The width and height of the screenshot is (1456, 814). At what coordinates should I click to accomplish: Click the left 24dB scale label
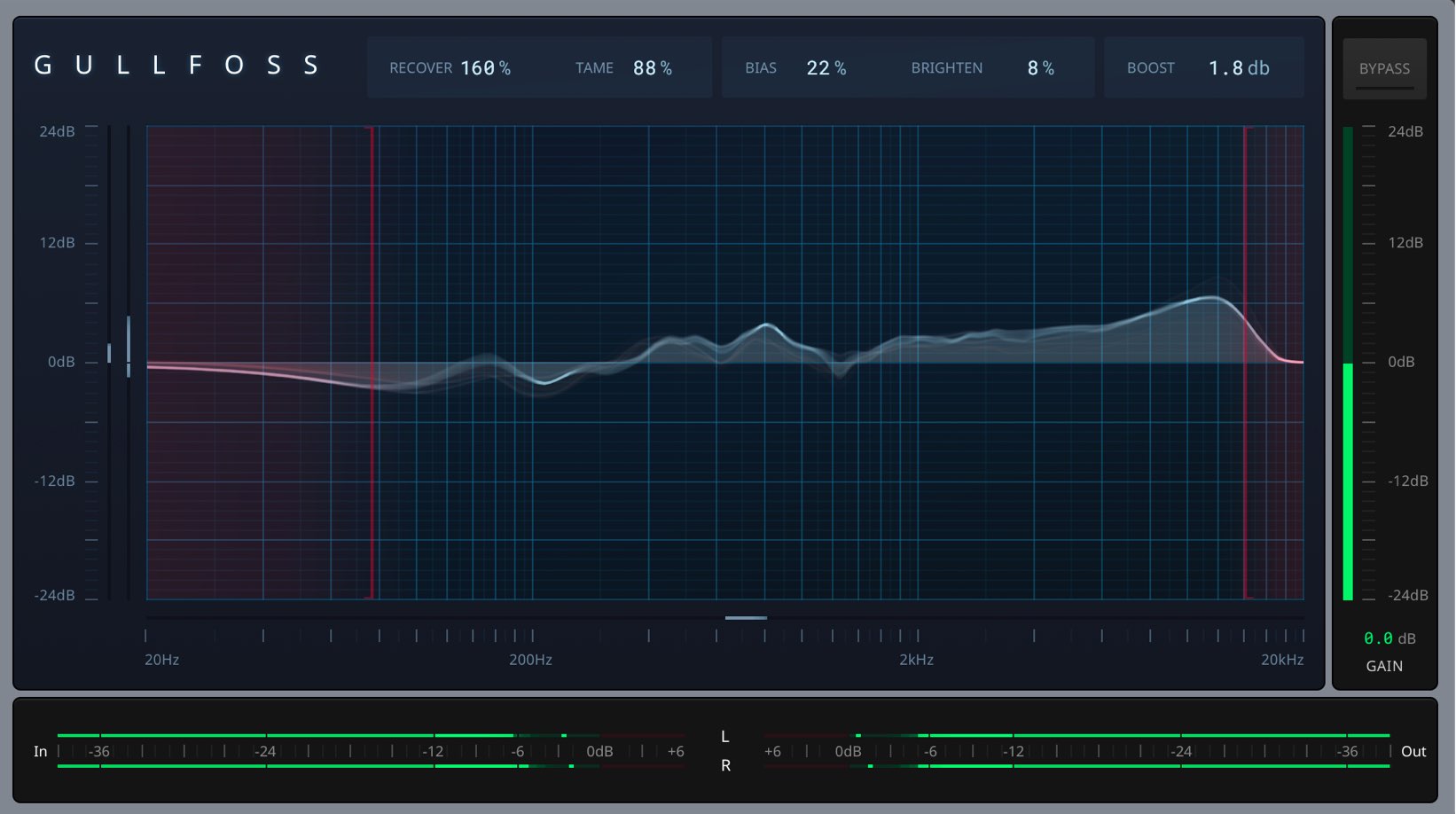[x=57, y=131]
